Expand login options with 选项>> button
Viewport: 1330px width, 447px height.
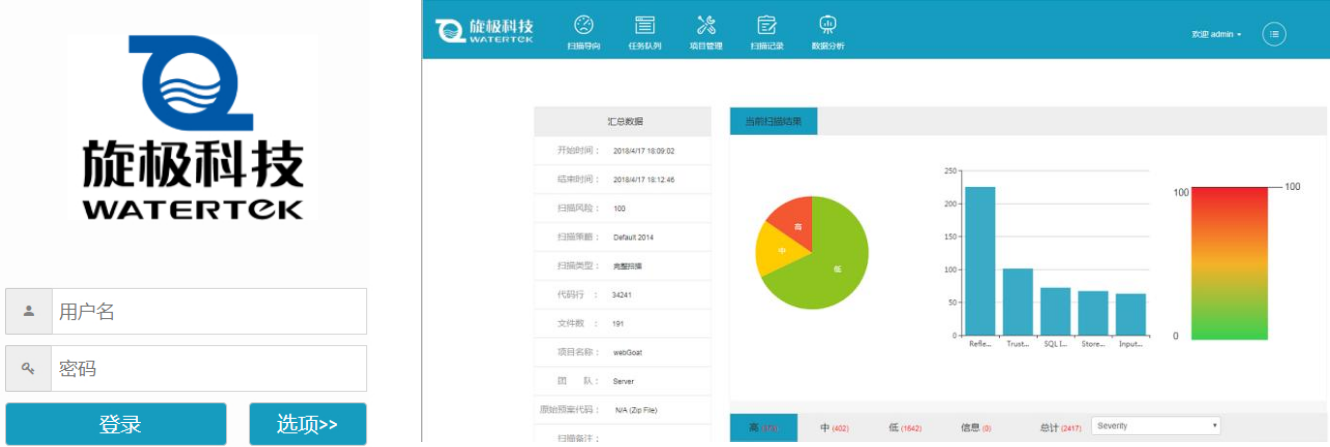coord(308,424)
